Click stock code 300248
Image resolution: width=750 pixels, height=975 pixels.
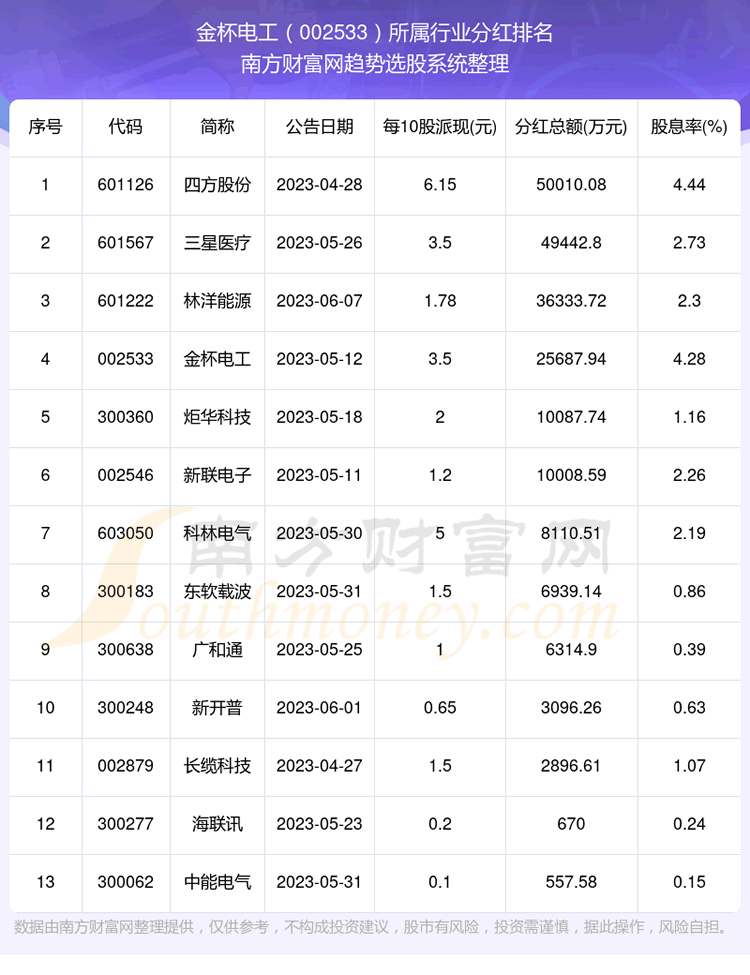click(126, 707)
